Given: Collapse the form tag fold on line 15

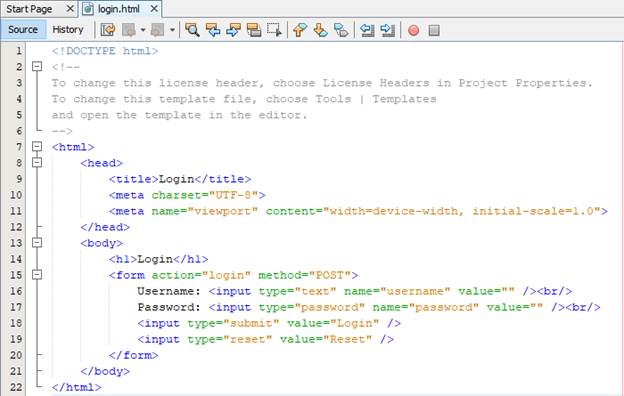Looking at the screenshot, I should pos(37,275).
